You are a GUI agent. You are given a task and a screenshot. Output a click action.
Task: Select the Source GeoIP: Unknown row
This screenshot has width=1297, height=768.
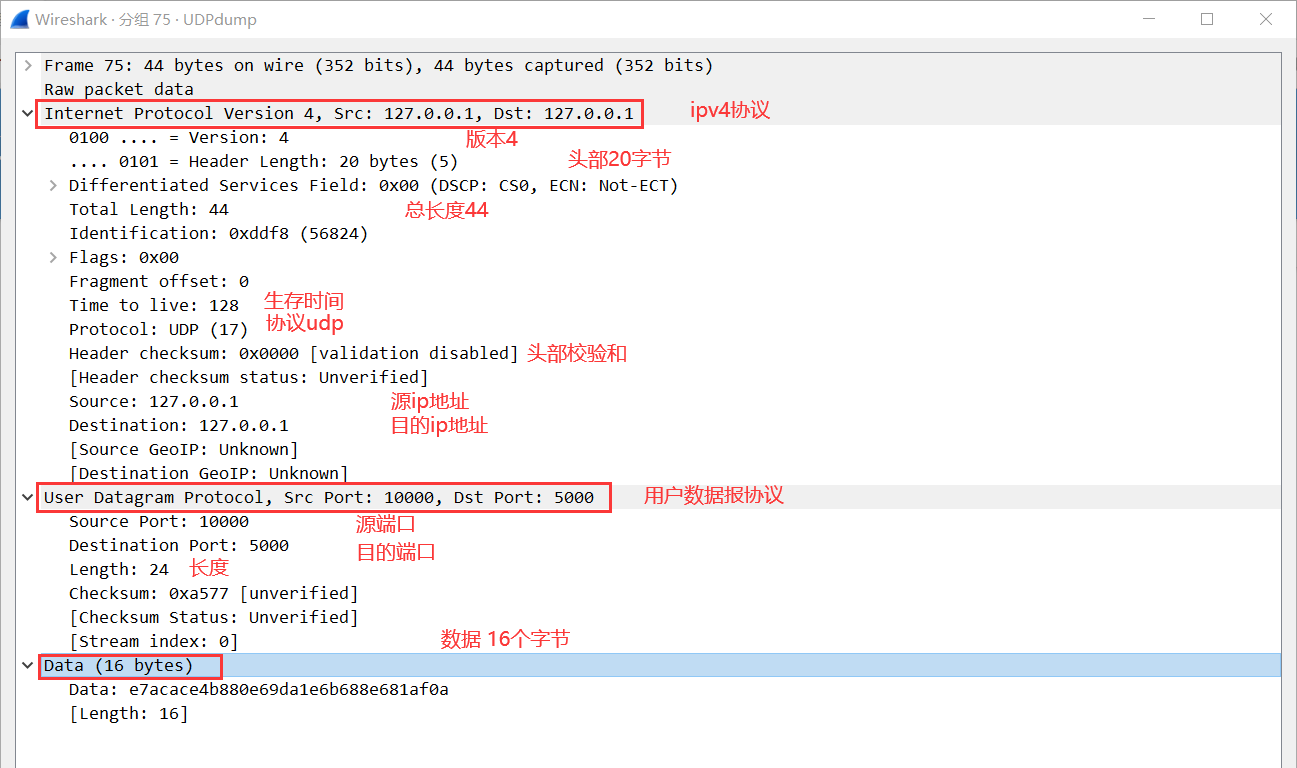click(184, 449)
